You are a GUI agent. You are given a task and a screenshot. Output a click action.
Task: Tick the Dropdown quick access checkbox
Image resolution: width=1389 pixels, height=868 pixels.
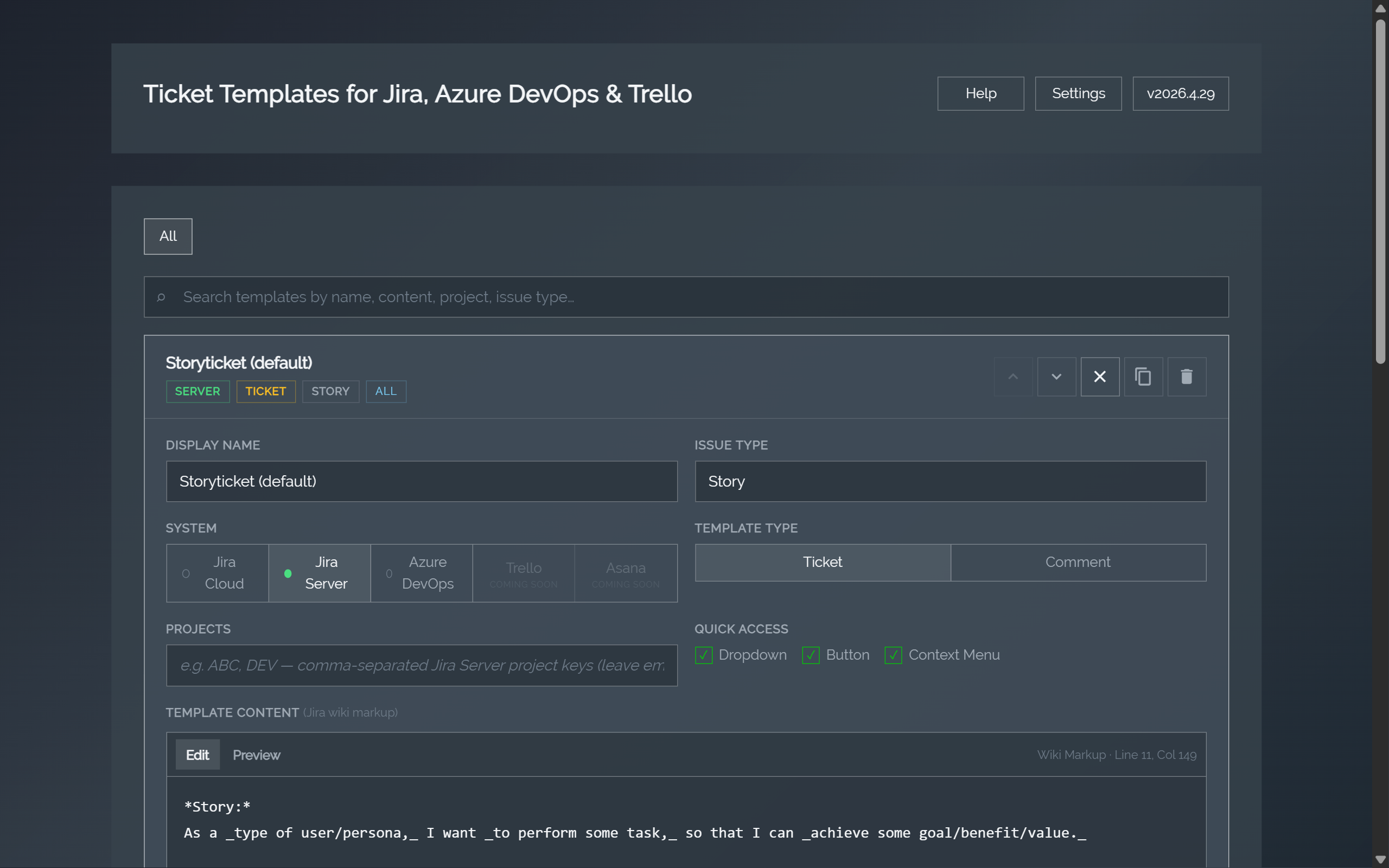[703, 655]
